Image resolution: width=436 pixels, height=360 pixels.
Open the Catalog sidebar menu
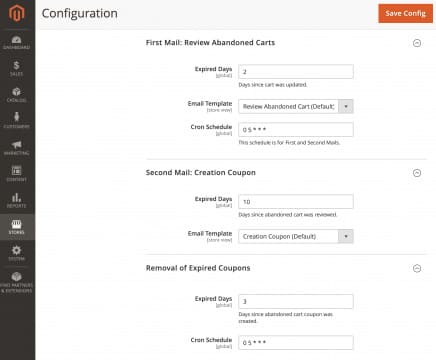click(x=17, y=95)
